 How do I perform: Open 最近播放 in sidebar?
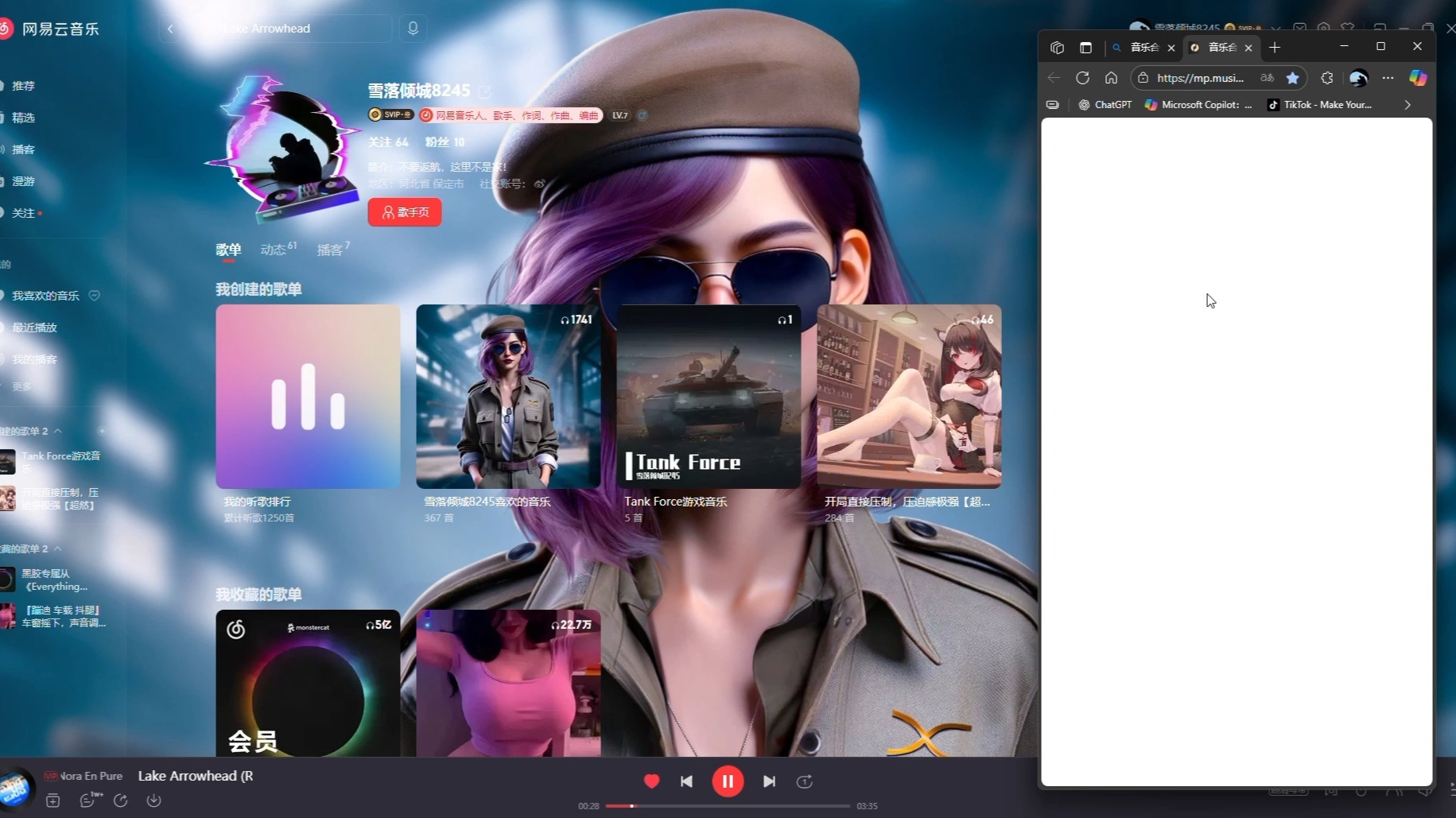(x=34, y=328)
